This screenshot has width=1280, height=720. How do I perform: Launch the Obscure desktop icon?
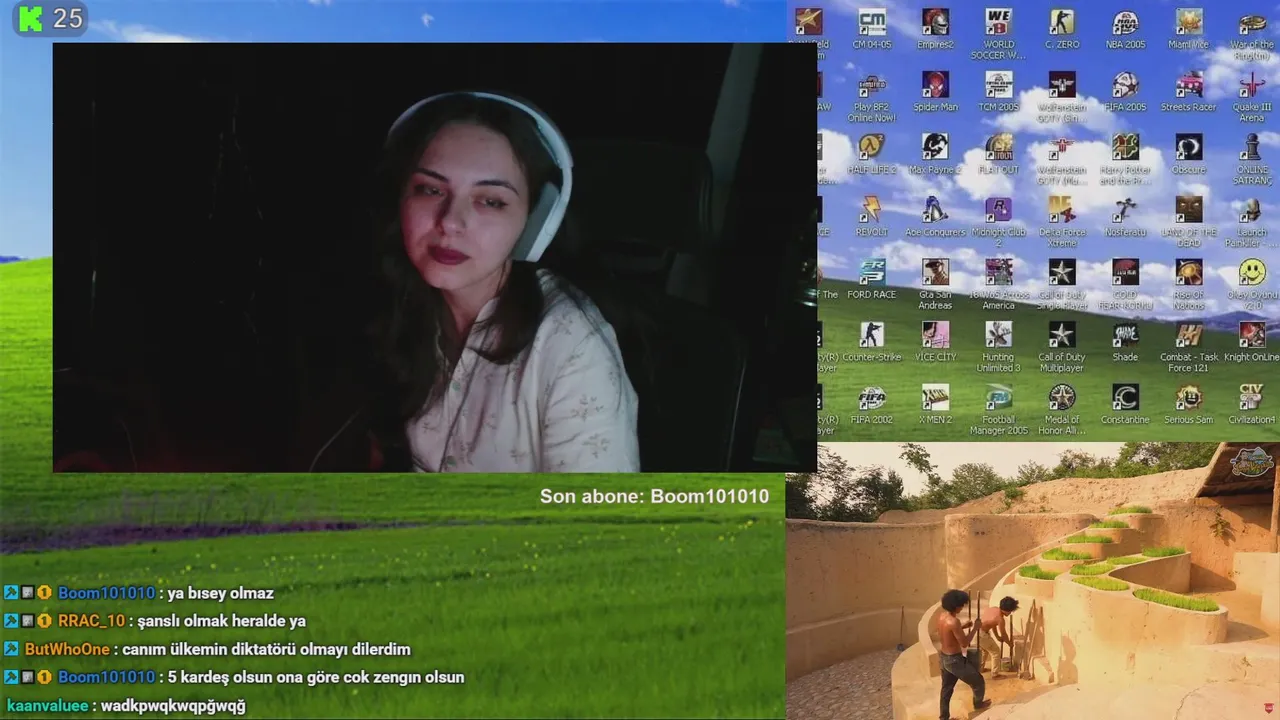[1188, 155]
